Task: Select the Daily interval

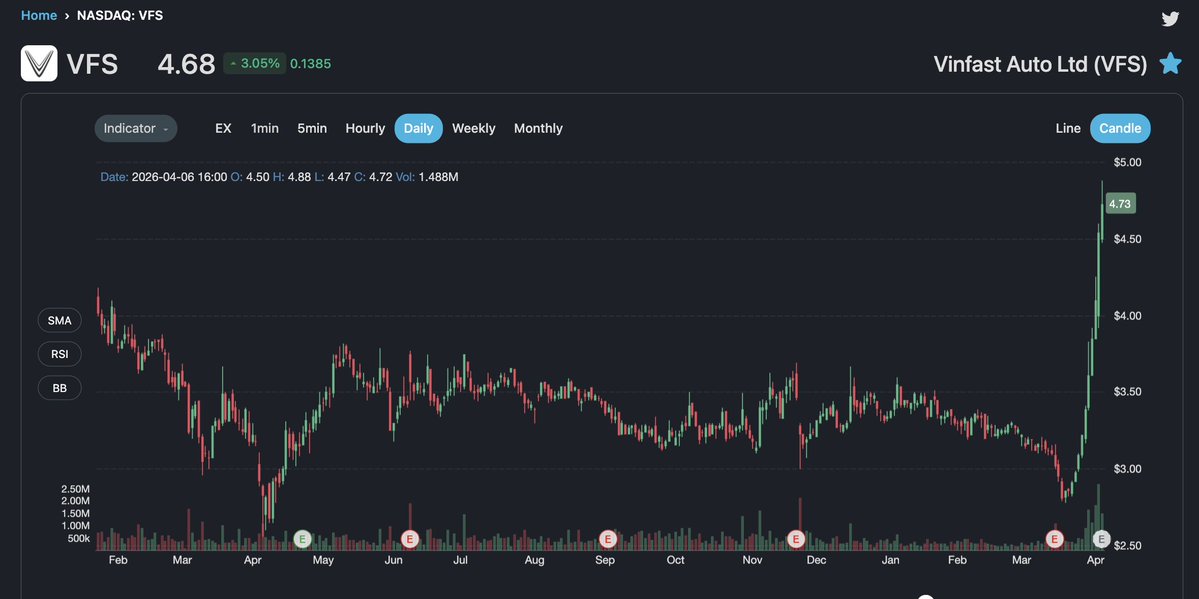Action: (418, 129)
